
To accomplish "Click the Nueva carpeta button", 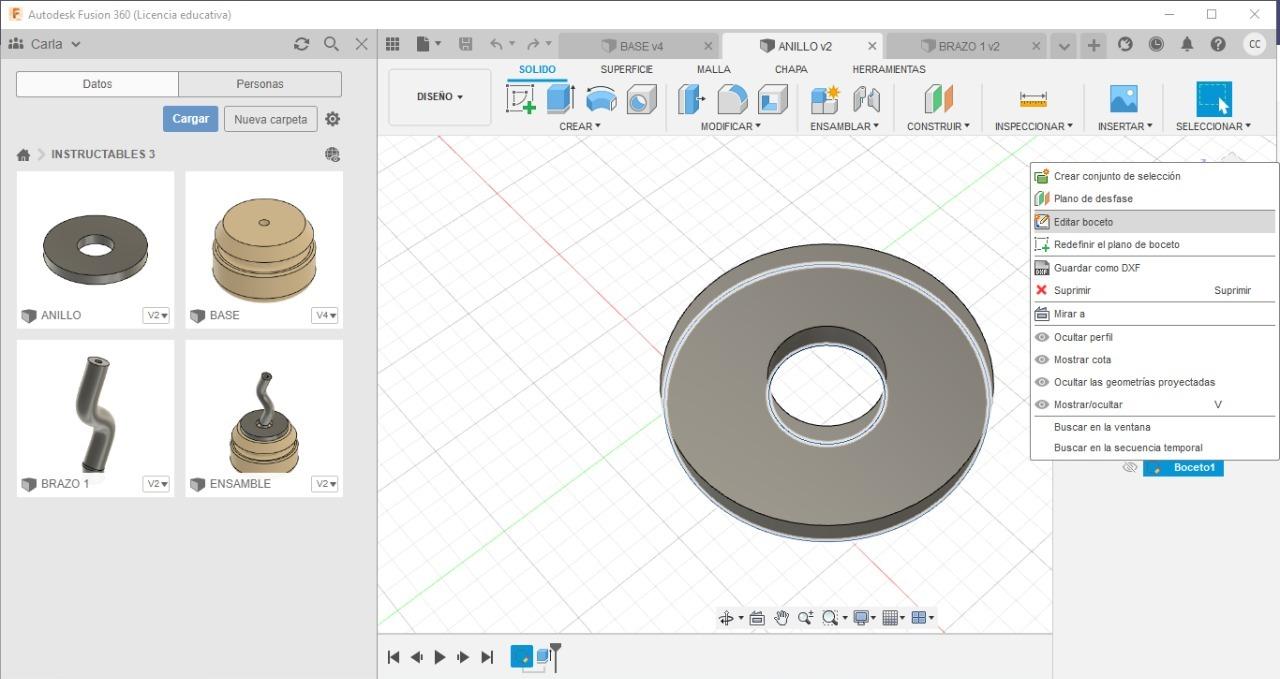I will tap(270, 119).
